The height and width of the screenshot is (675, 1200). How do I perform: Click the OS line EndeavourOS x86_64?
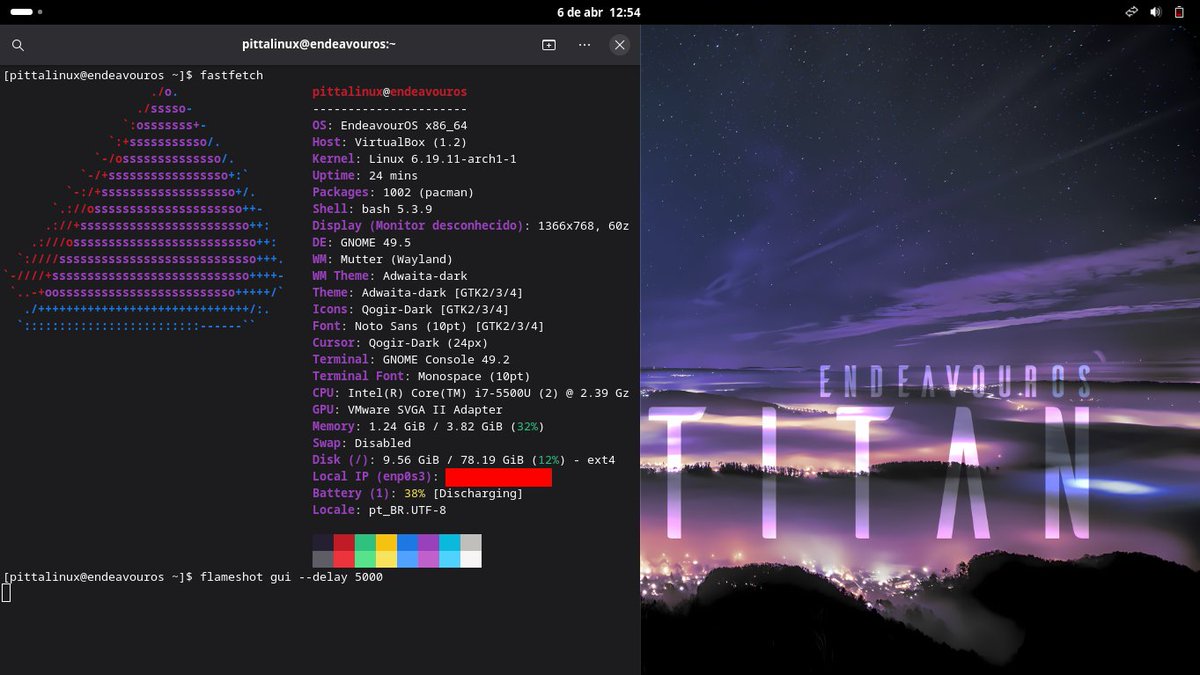(390, 125)
